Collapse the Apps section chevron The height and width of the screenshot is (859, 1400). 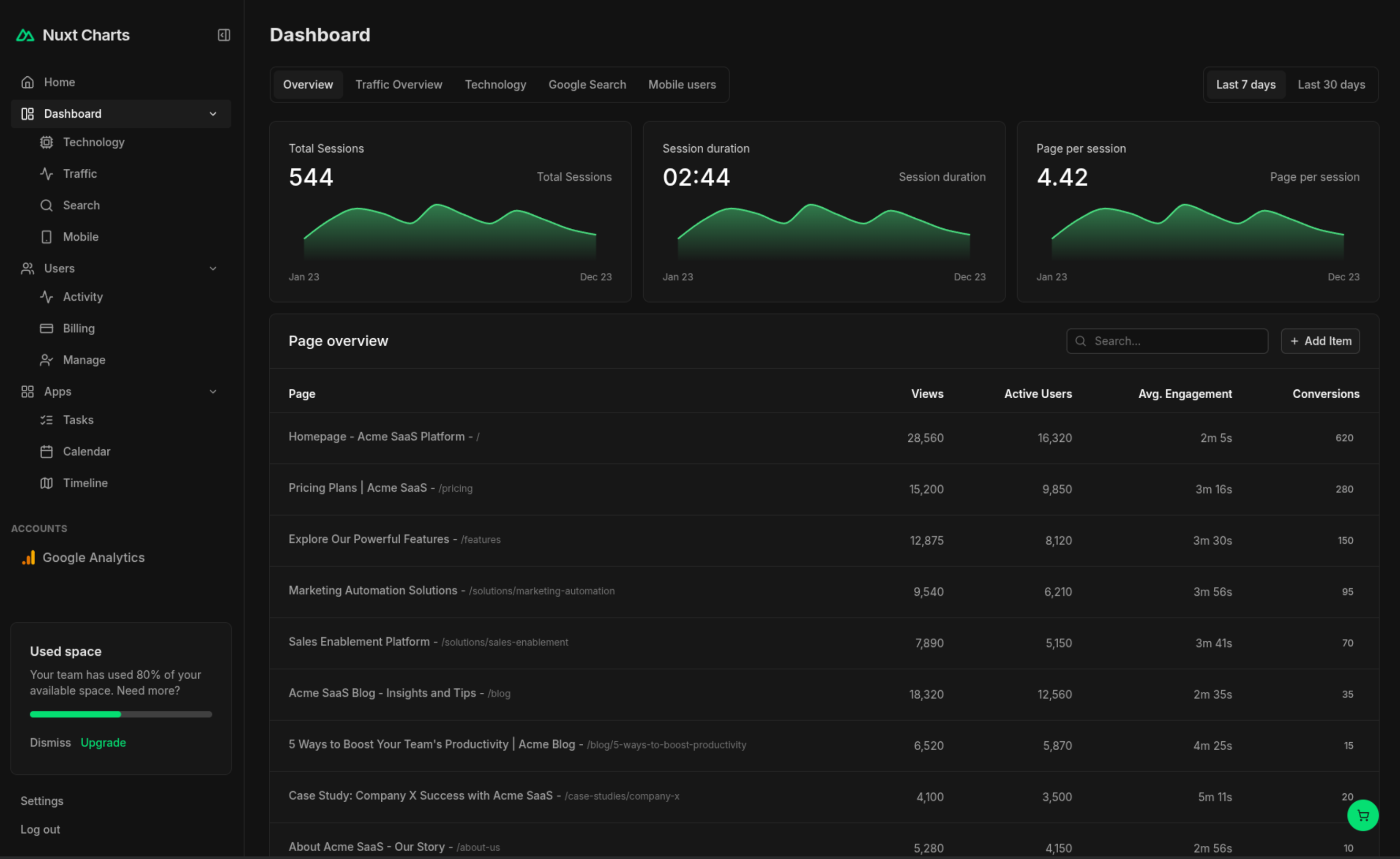click(x=213, y=391)
